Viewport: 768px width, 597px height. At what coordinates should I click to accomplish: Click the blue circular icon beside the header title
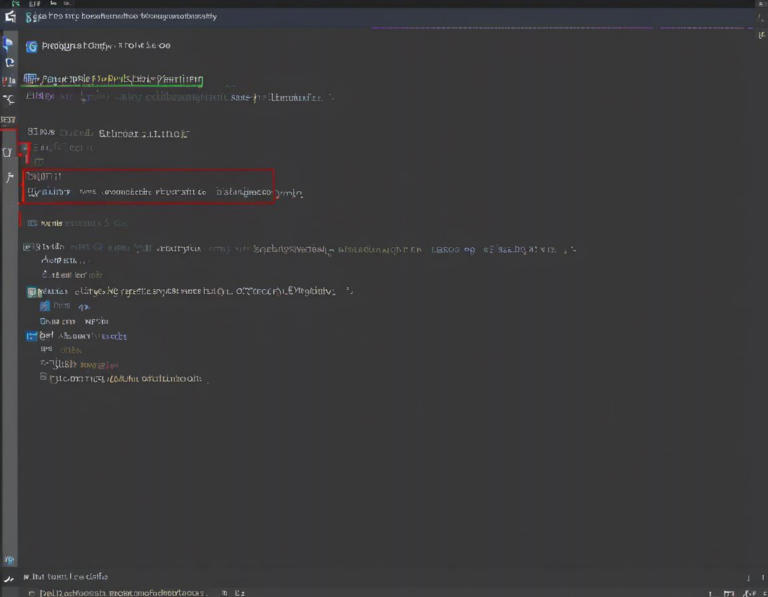point(31,46)
